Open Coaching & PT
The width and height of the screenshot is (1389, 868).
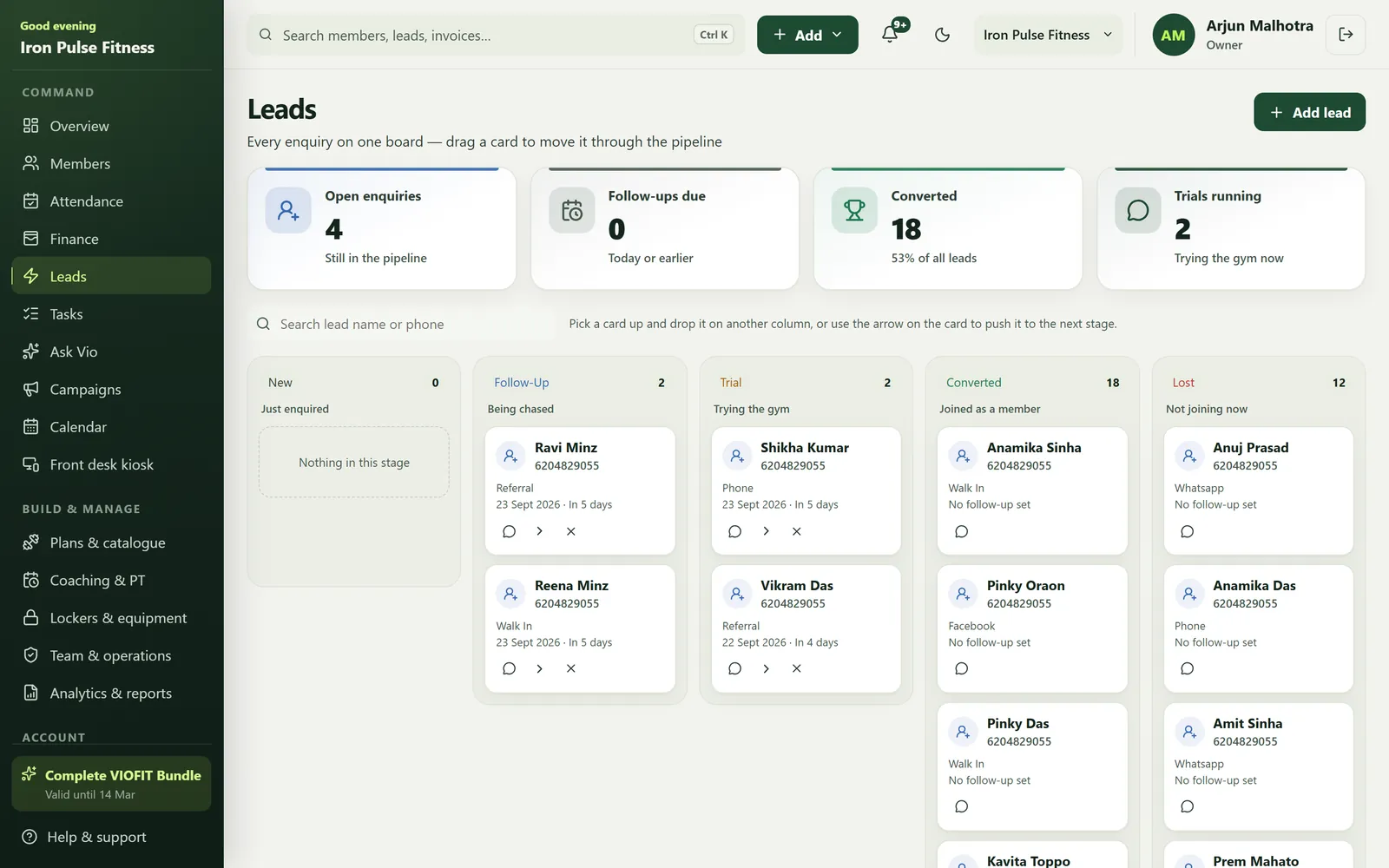point(111,580)
